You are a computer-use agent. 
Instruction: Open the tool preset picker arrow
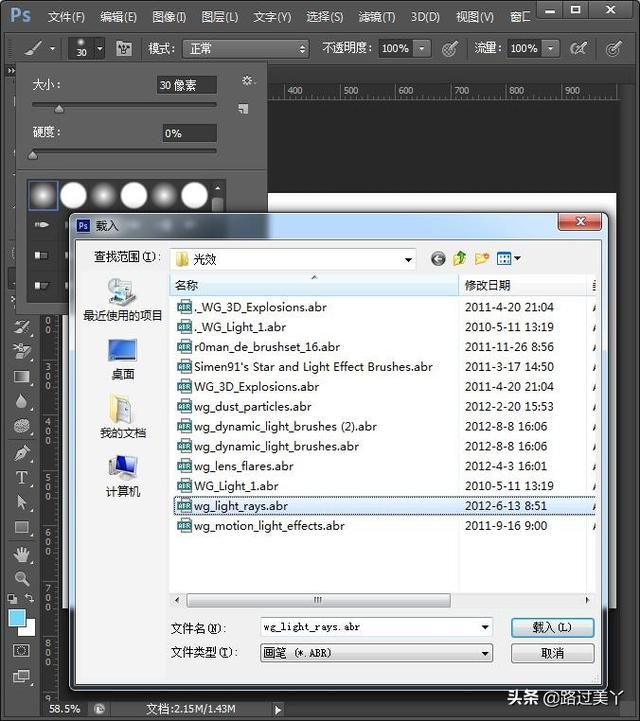[x=53, y=48]
